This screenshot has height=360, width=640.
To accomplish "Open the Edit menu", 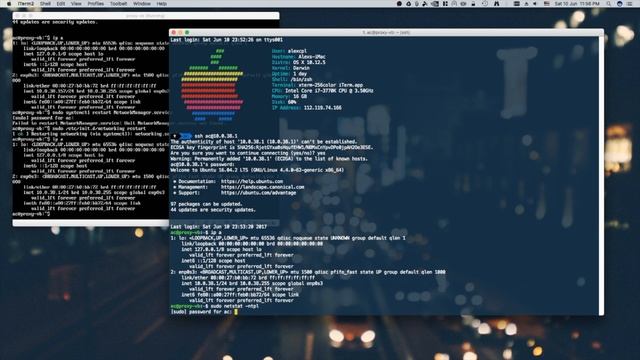I will [x=61, y=4].
